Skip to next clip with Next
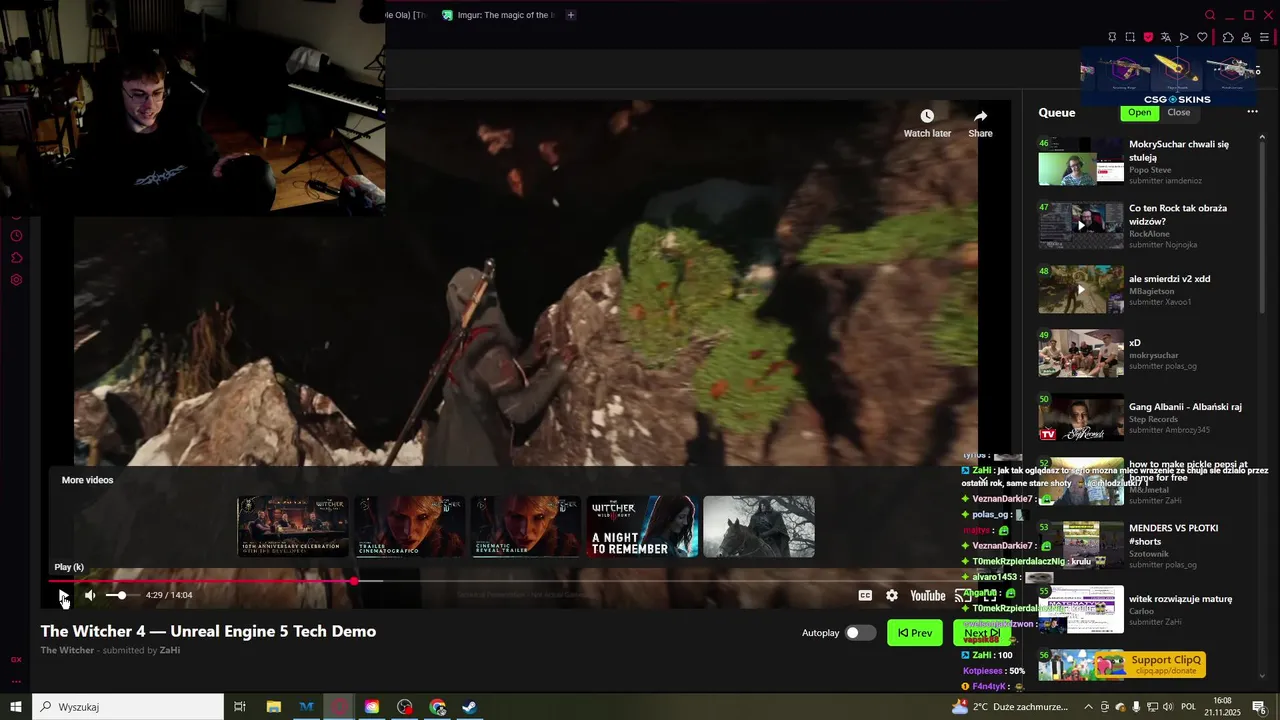This screenshot has height=720, width=1280. coord(982,633)
